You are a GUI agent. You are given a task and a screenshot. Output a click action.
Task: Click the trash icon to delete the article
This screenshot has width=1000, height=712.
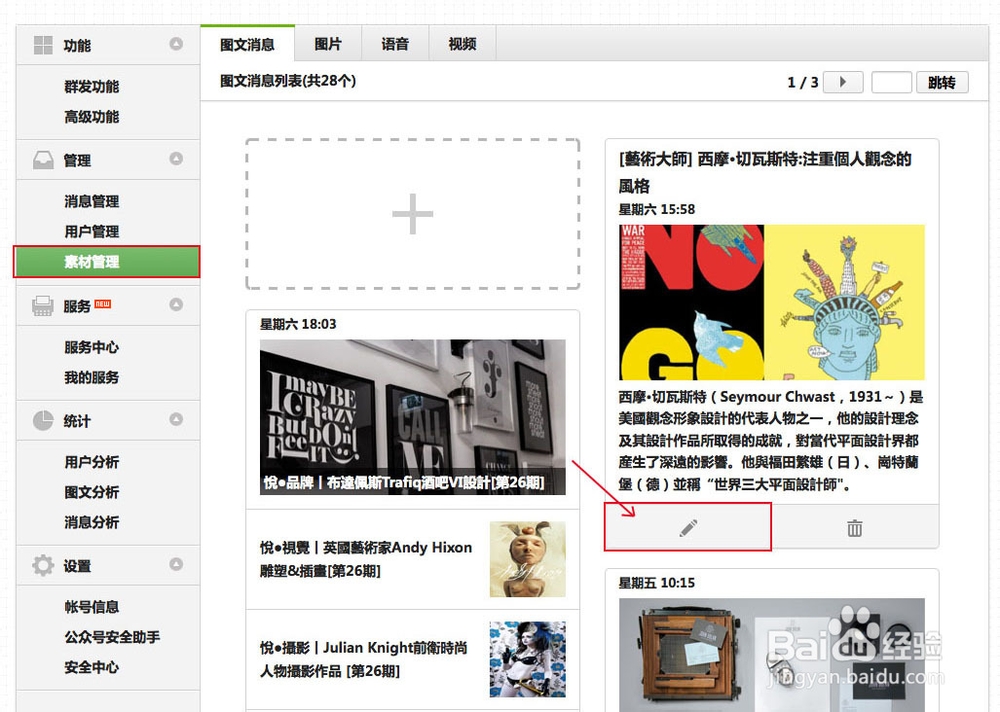[853, 527]
